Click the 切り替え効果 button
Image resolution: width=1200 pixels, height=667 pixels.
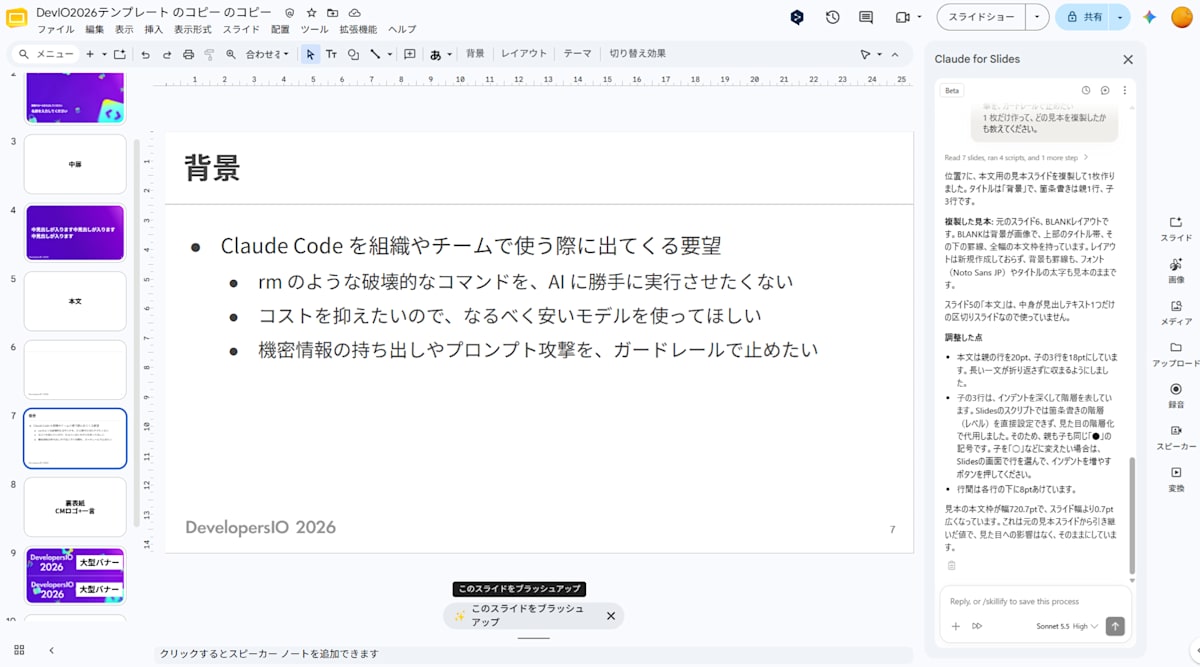pyautogui.click(x=638, y=54)
